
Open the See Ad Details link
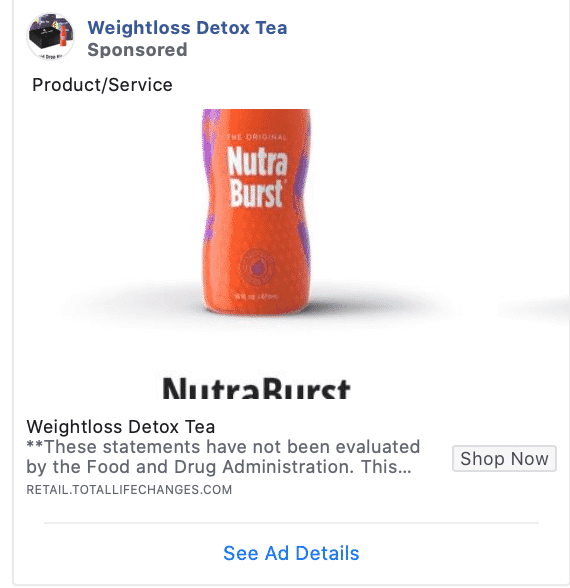tap(291, 553)
